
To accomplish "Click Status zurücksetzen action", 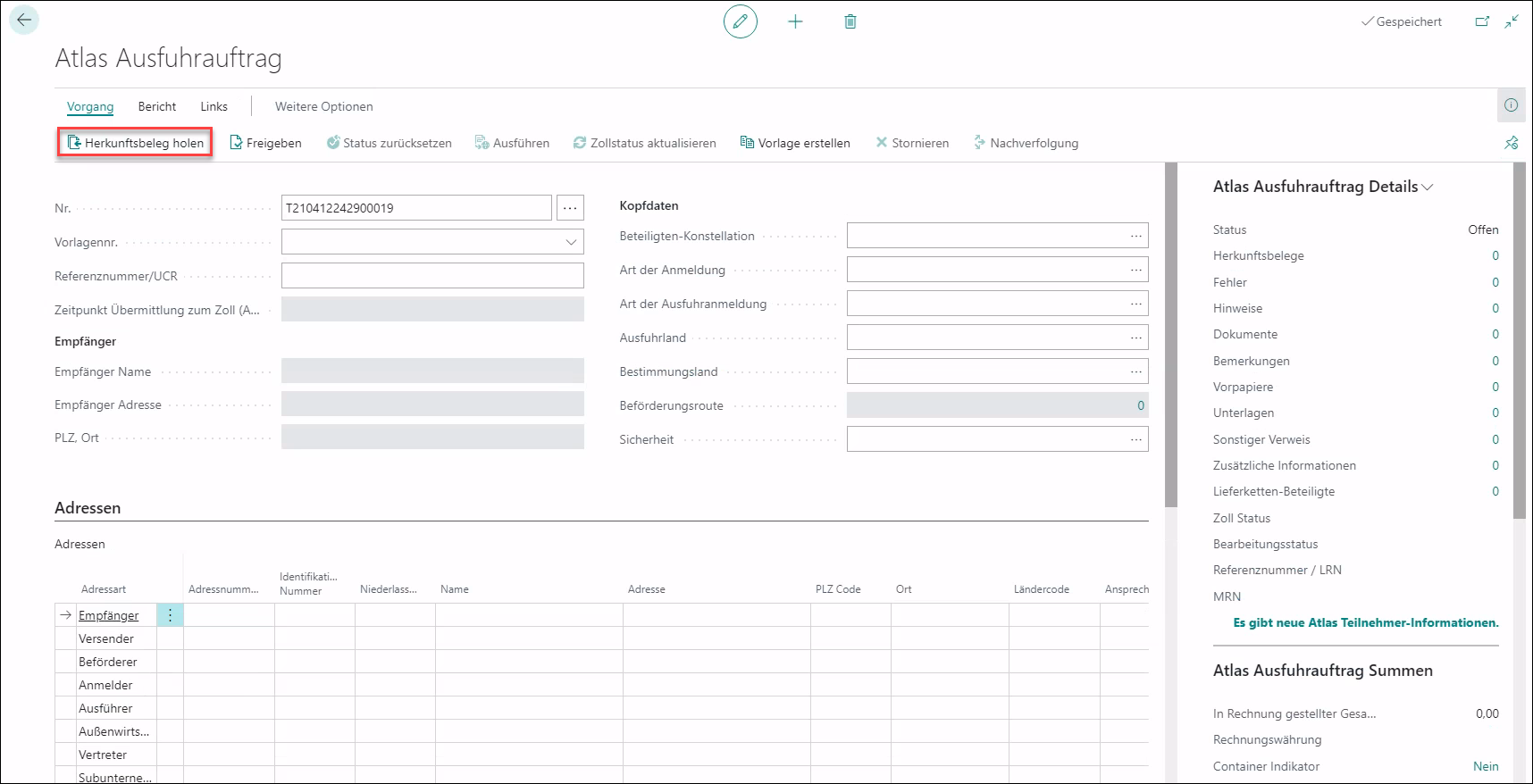I will click(389, 143).
